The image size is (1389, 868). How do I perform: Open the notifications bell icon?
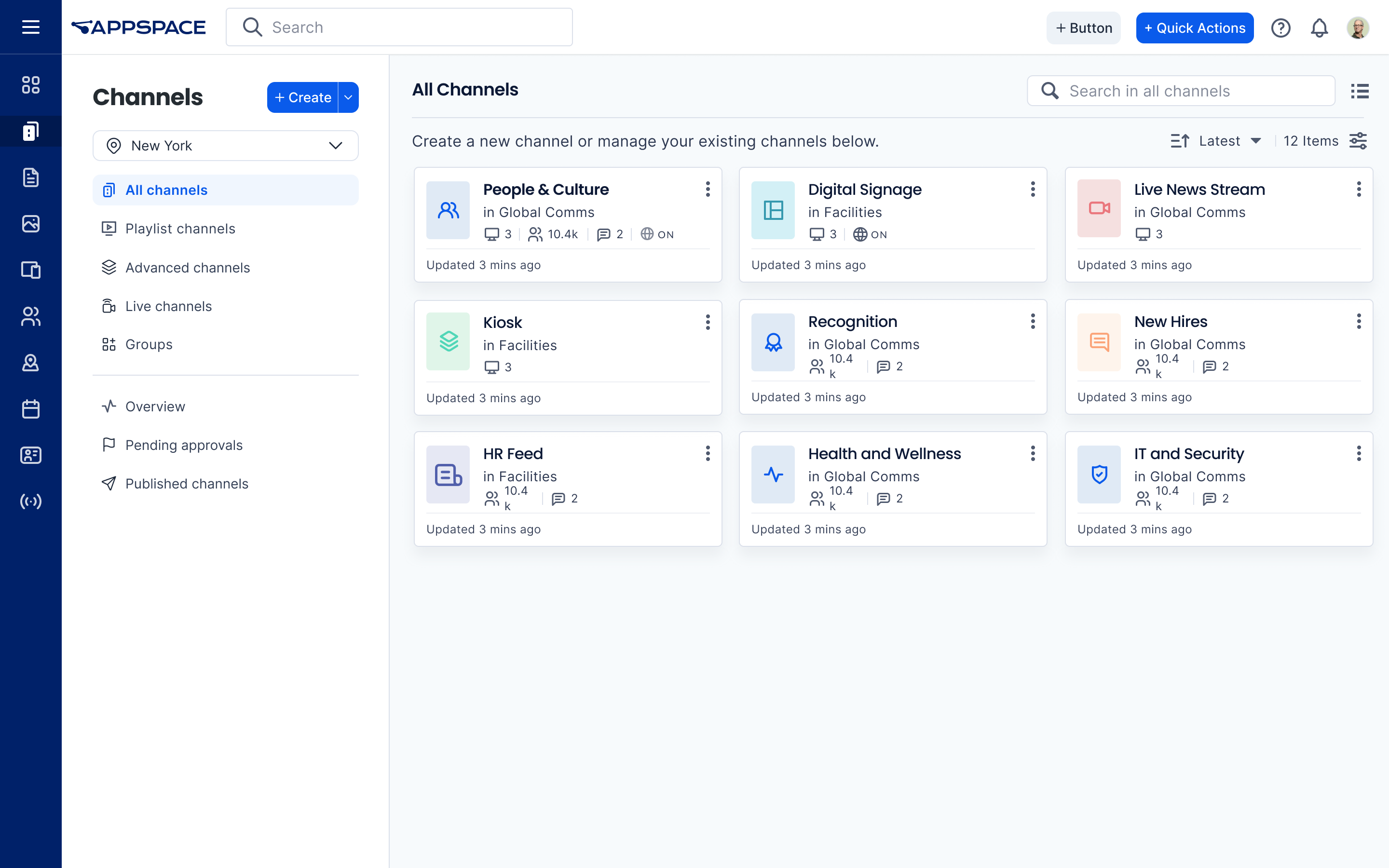pyautogui.click(x=1319, y=27)
